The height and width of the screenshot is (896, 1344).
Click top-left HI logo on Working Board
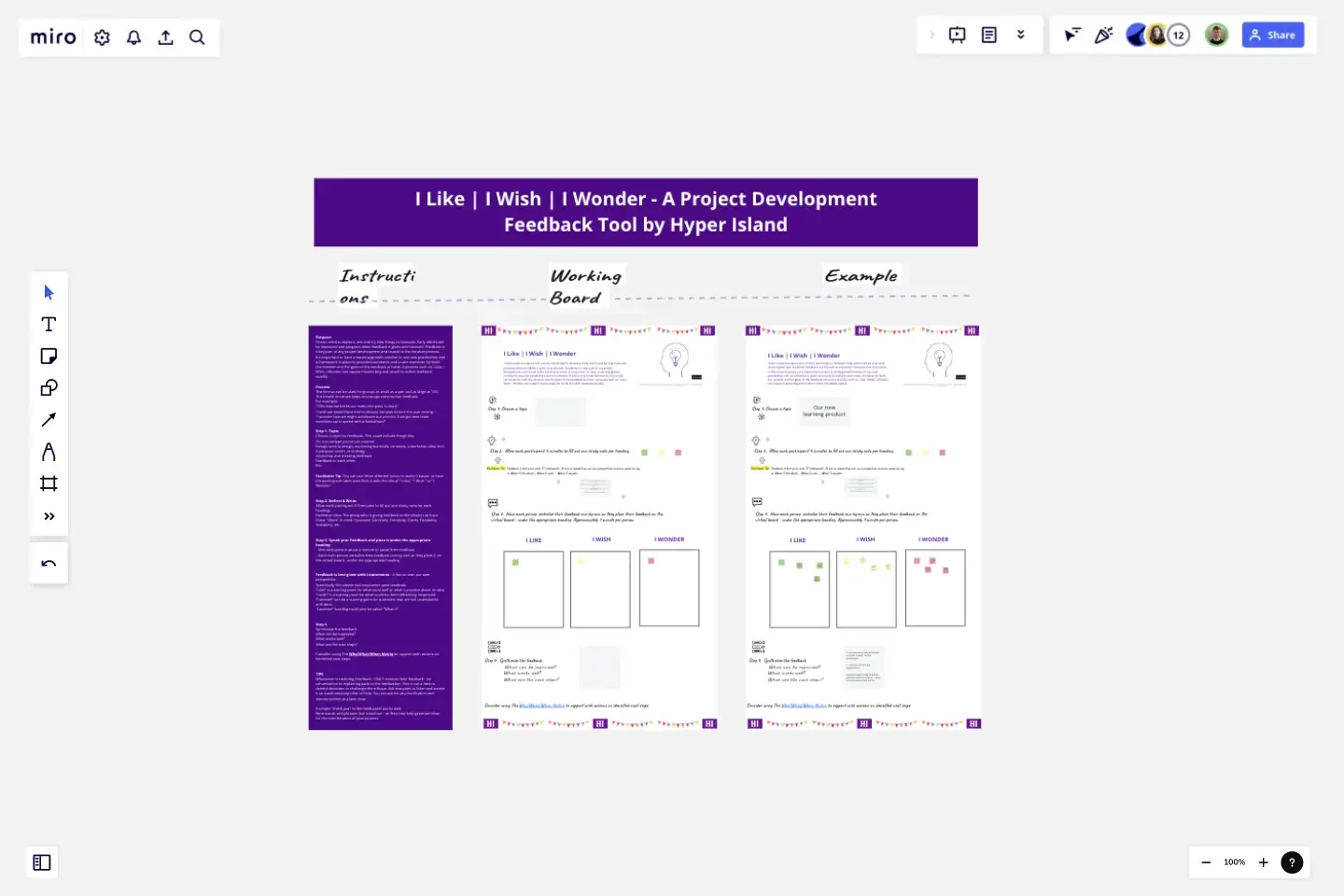click(x=488, y=330)
